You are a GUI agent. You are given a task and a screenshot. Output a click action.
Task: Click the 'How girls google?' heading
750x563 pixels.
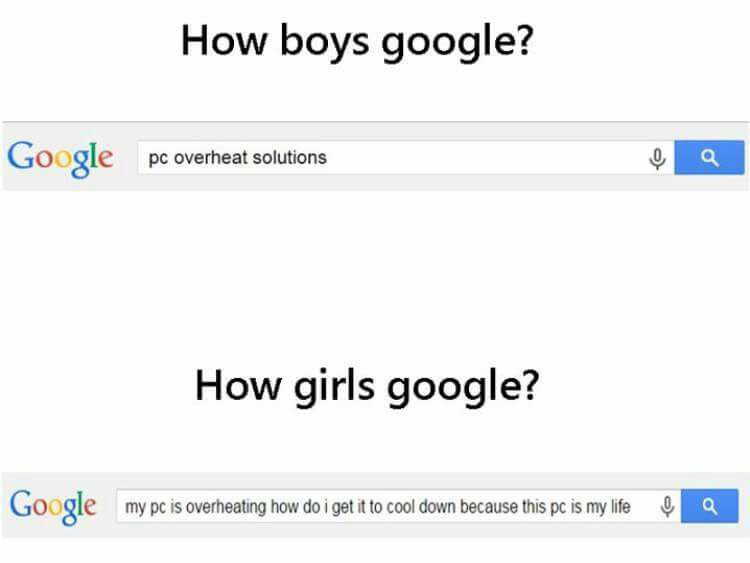point(367,386)
